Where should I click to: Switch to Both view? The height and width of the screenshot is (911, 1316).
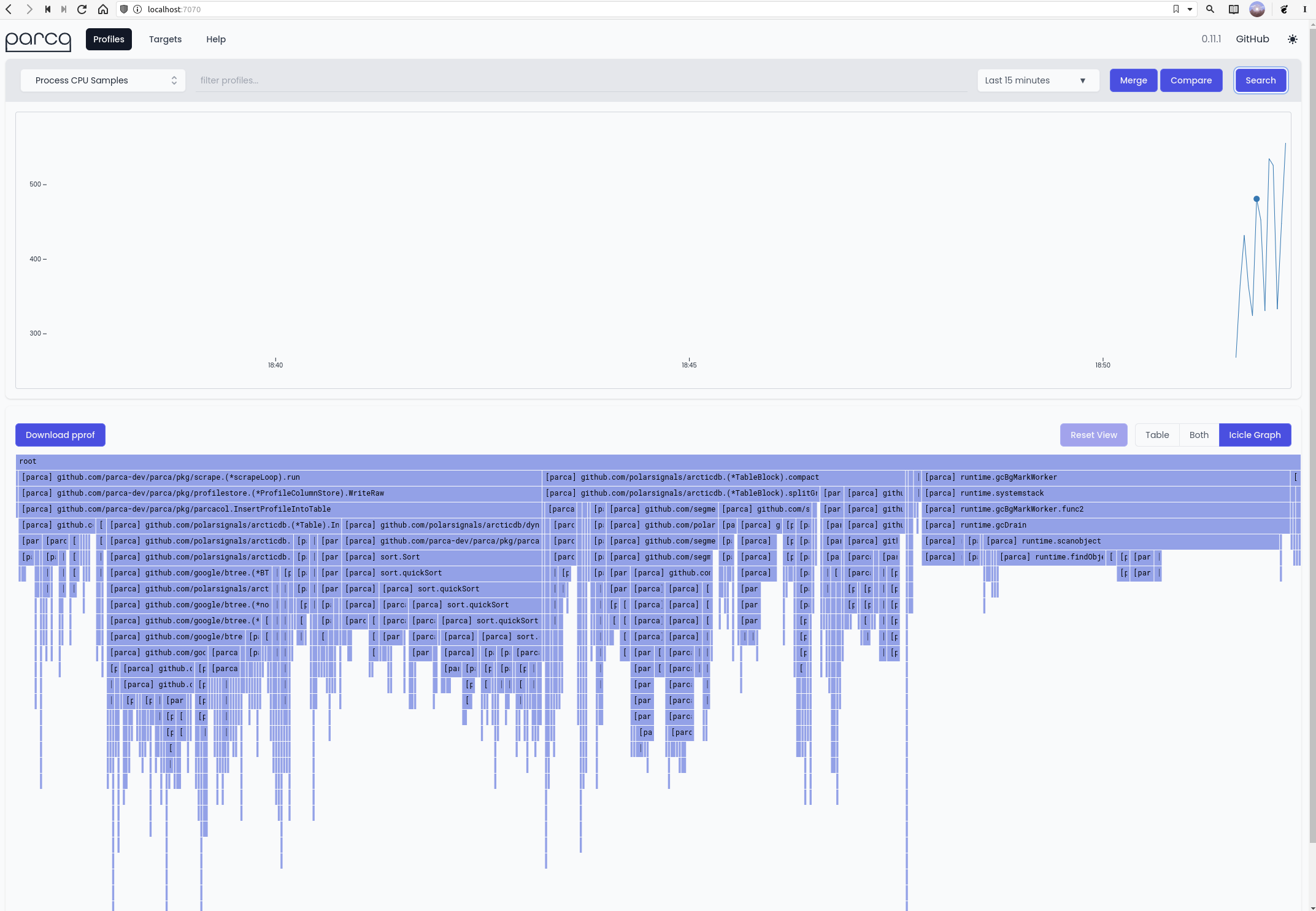tap(1199, 435)
